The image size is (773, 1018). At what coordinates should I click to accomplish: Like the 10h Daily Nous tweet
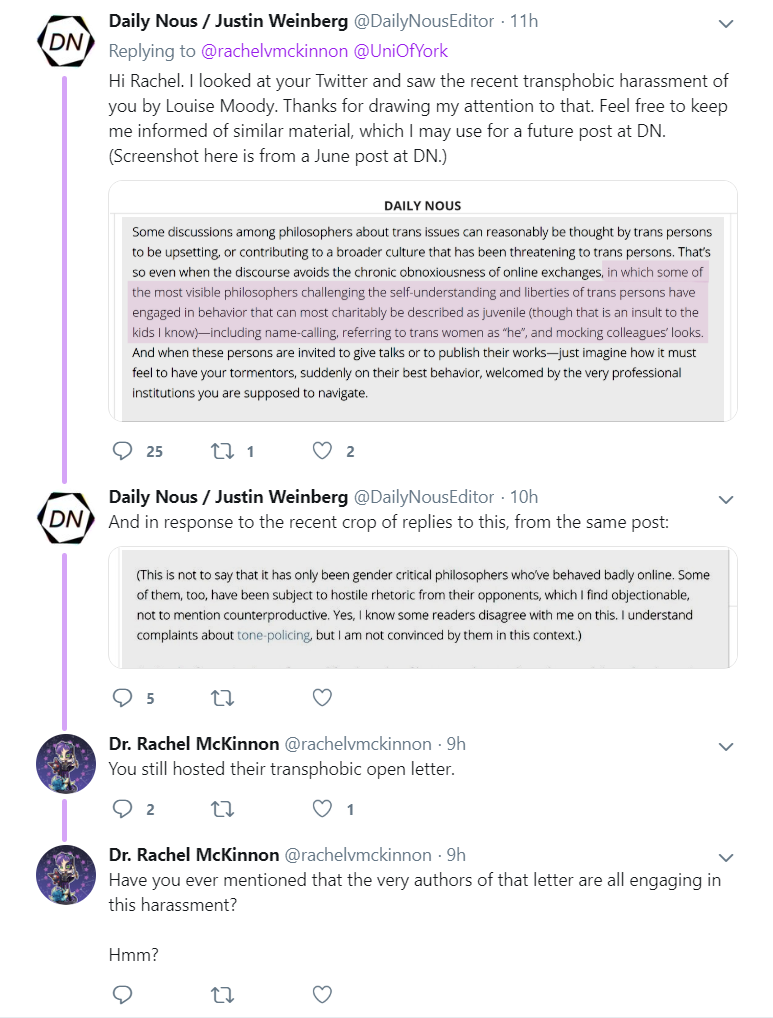pos(323,698)
